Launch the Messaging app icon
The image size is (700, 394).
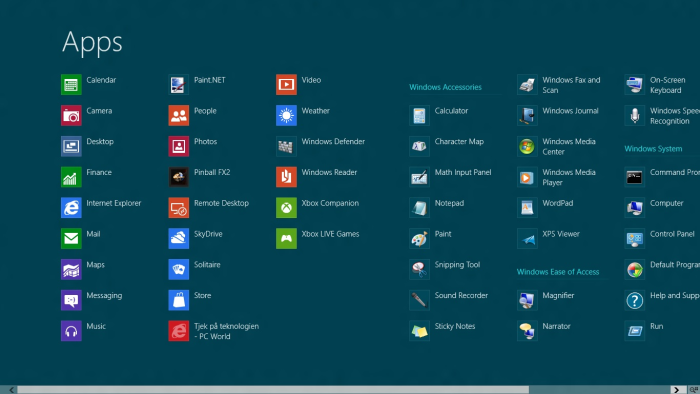(x=71, y=300)
